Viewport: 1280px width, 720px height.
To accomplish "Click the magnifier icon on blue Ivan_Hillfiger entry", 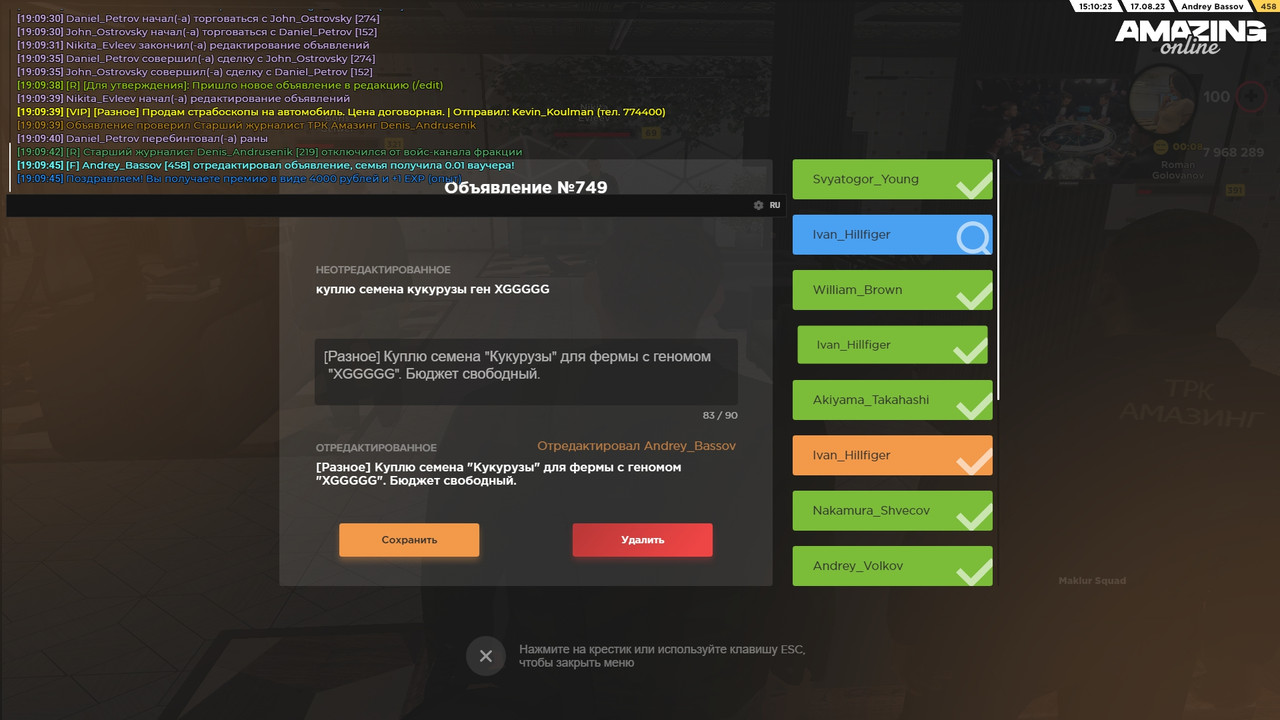I will click(x=972, y=237).
